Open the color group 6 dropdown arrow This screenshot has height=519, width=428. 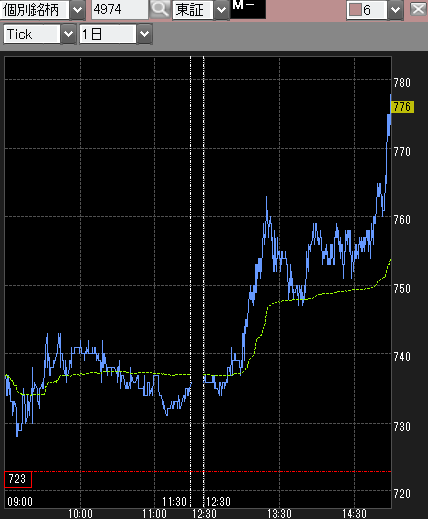395,10
